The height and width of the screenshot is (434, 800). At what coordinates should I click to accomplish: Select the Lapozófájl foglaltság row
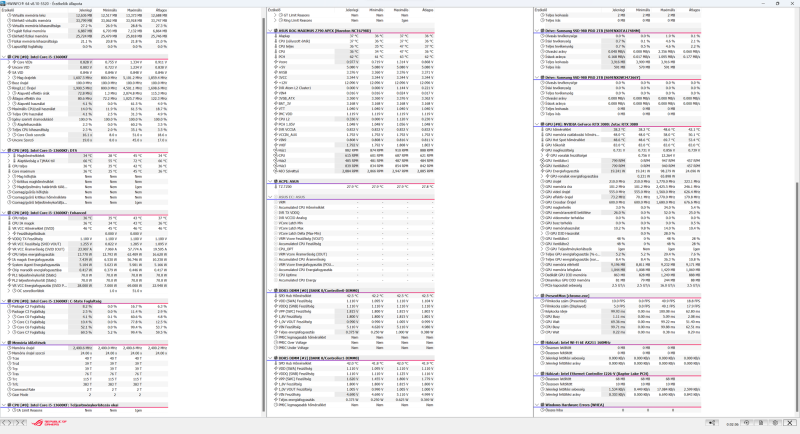[x=85, y=46]
